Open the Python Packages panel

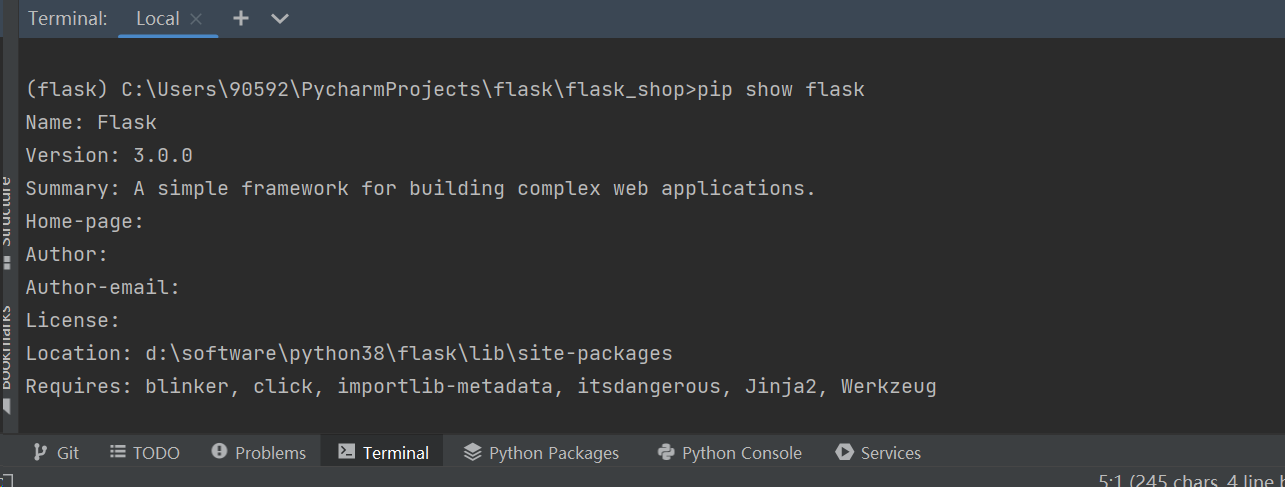pyautogui.click(x=541, y=453)
